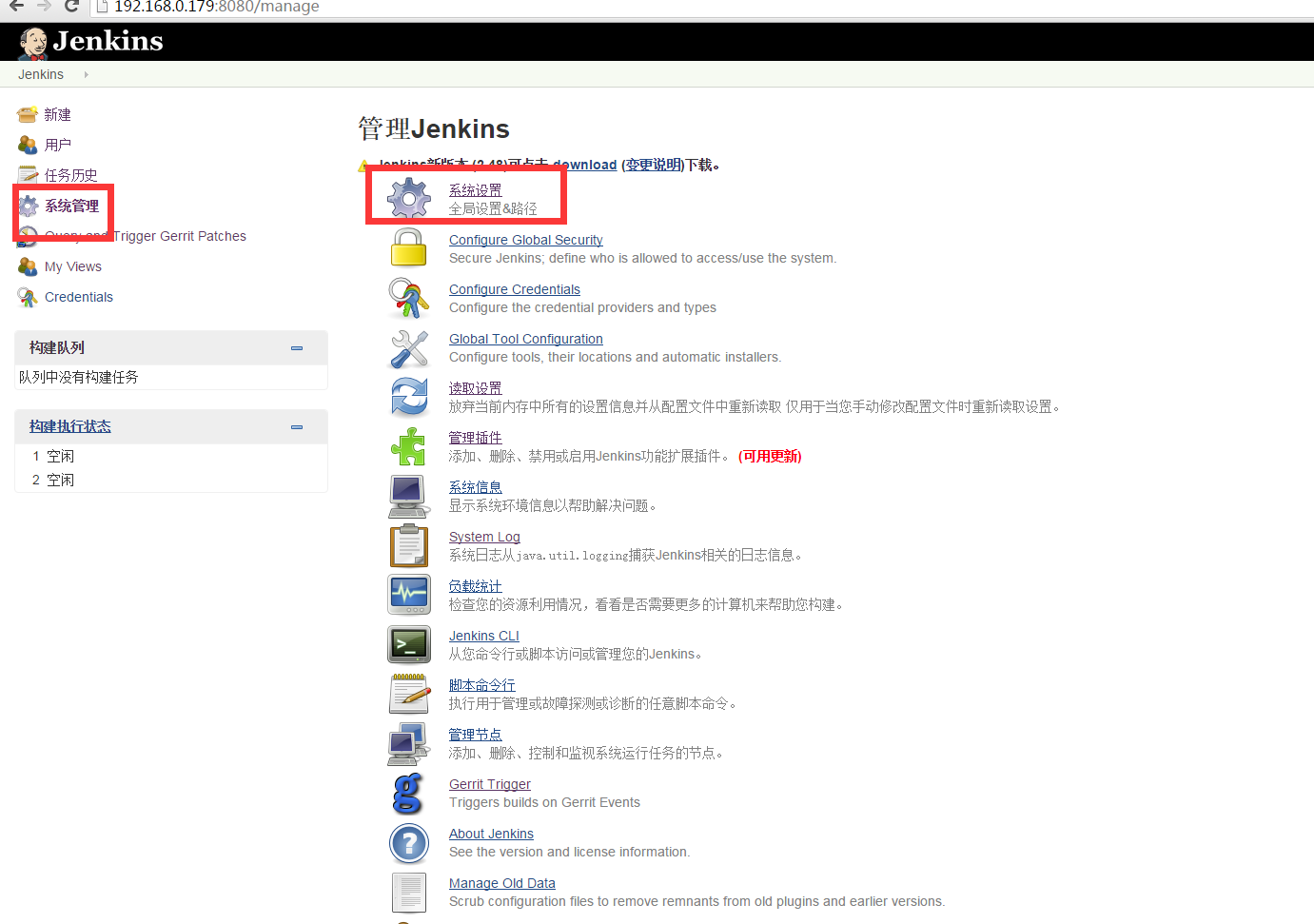Open the 负载统计 link
This screenshot has width=1314, height=924.
(475, 587)
